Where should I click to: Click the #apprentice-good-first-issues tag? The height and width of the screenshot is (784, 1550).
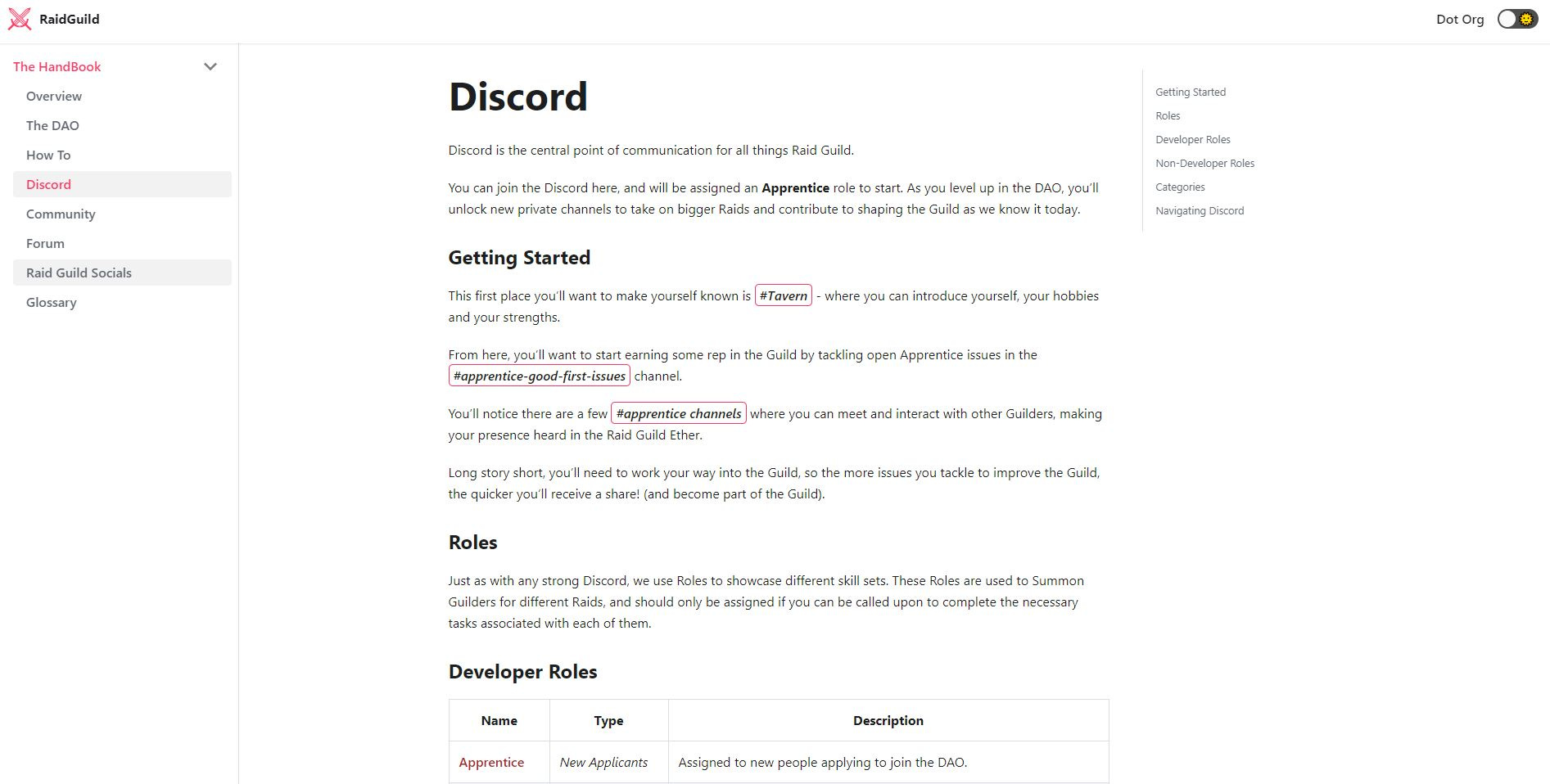tap(540, 376)
